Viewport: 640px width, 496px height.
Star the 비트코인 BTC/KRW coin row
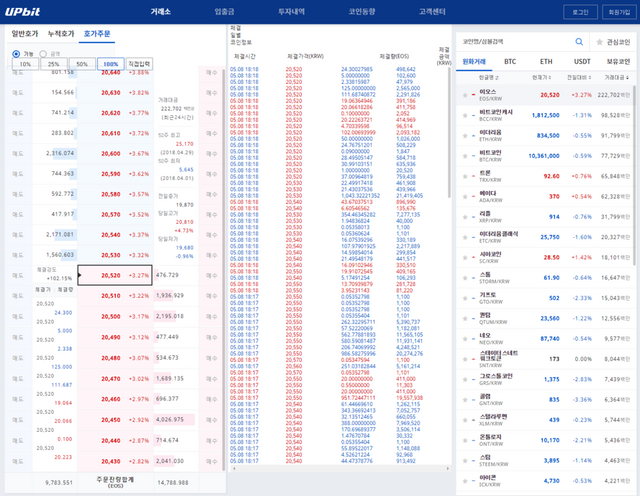[465, 156]
